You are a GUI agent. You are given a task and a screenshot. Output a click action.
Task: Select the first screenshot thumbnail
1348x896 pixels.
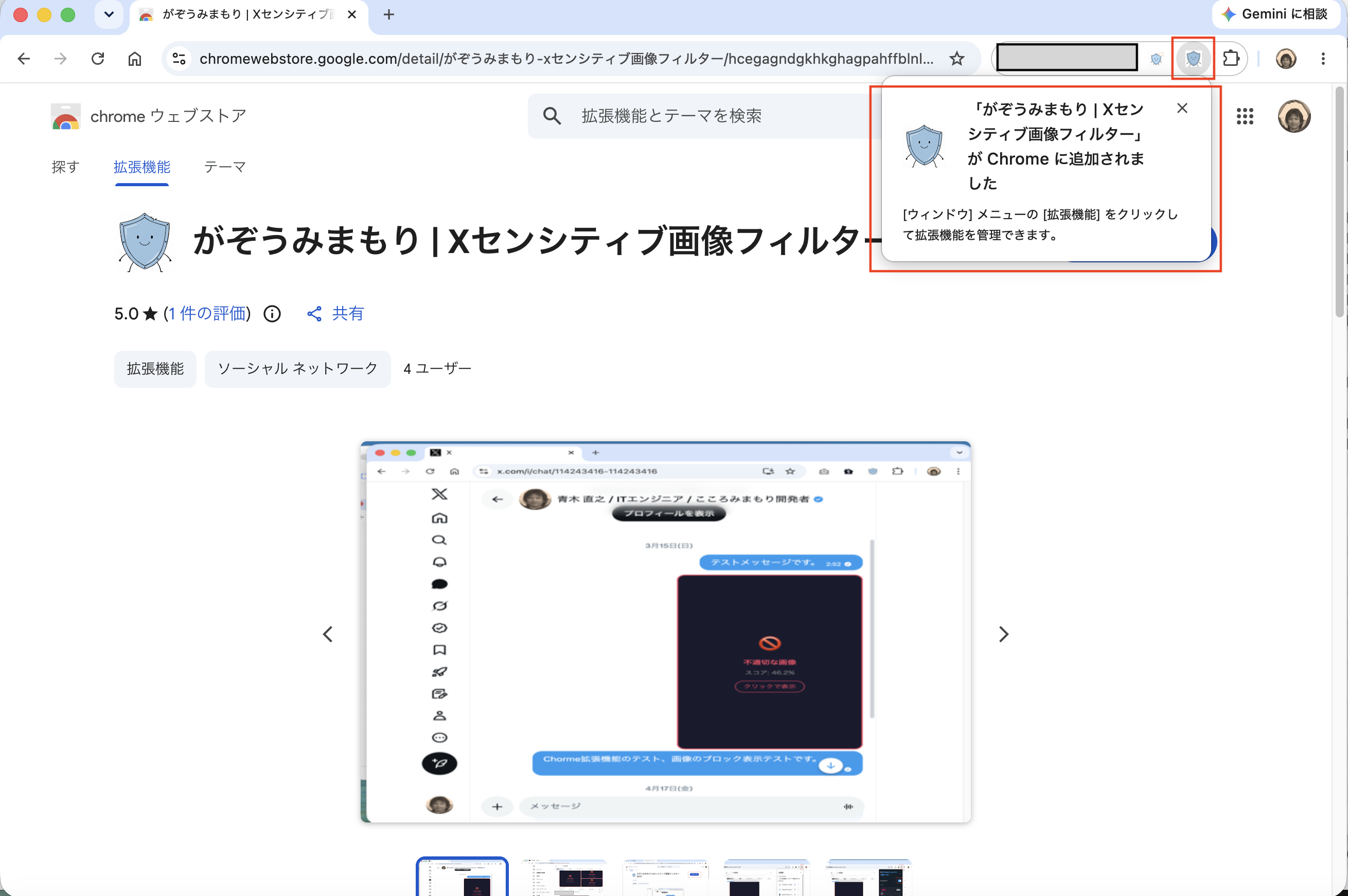pyautogui.click(x=462, y=876)
